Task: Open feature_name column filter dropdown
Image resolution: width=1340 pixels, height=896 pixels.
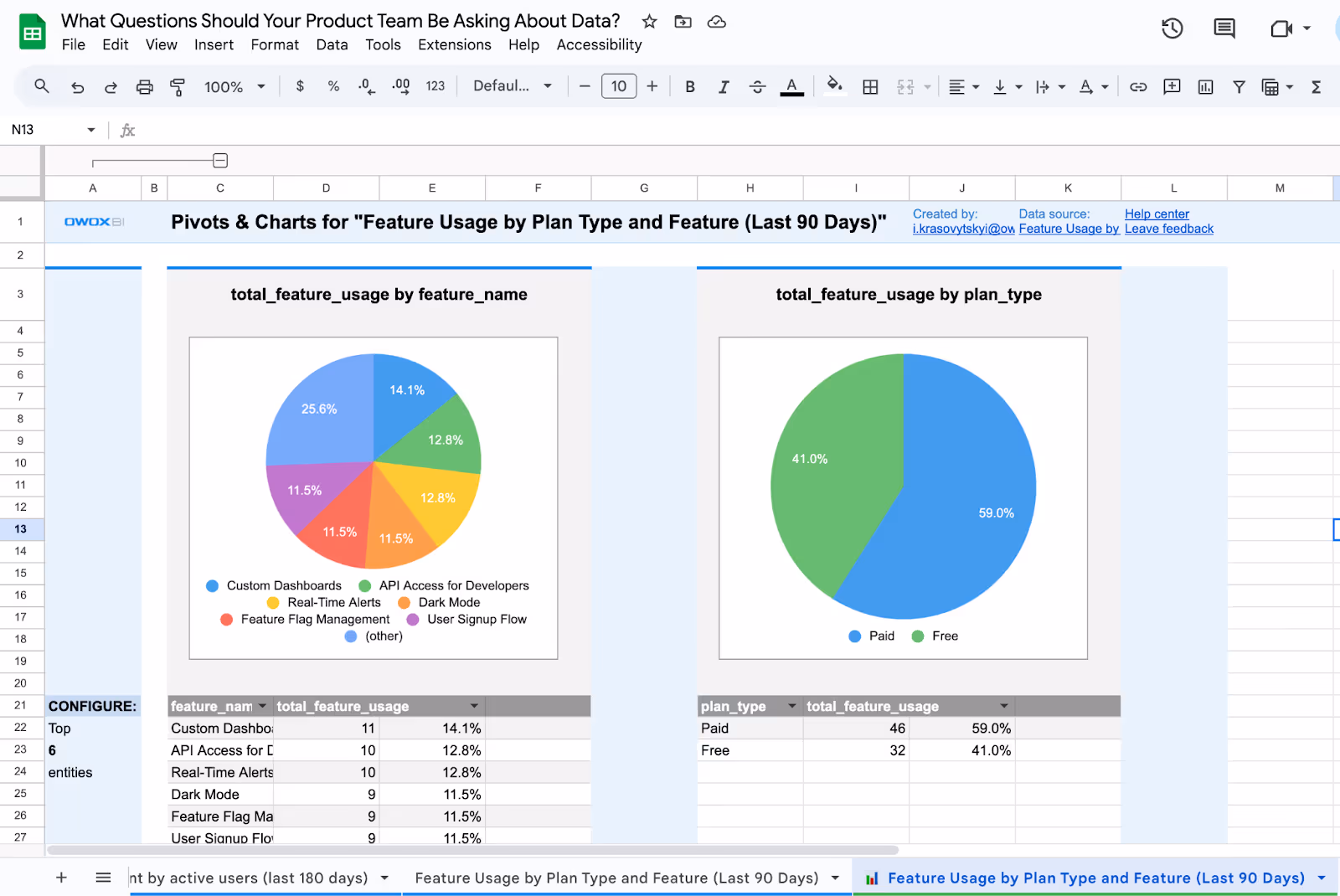Action: click(x=262, y=706)
